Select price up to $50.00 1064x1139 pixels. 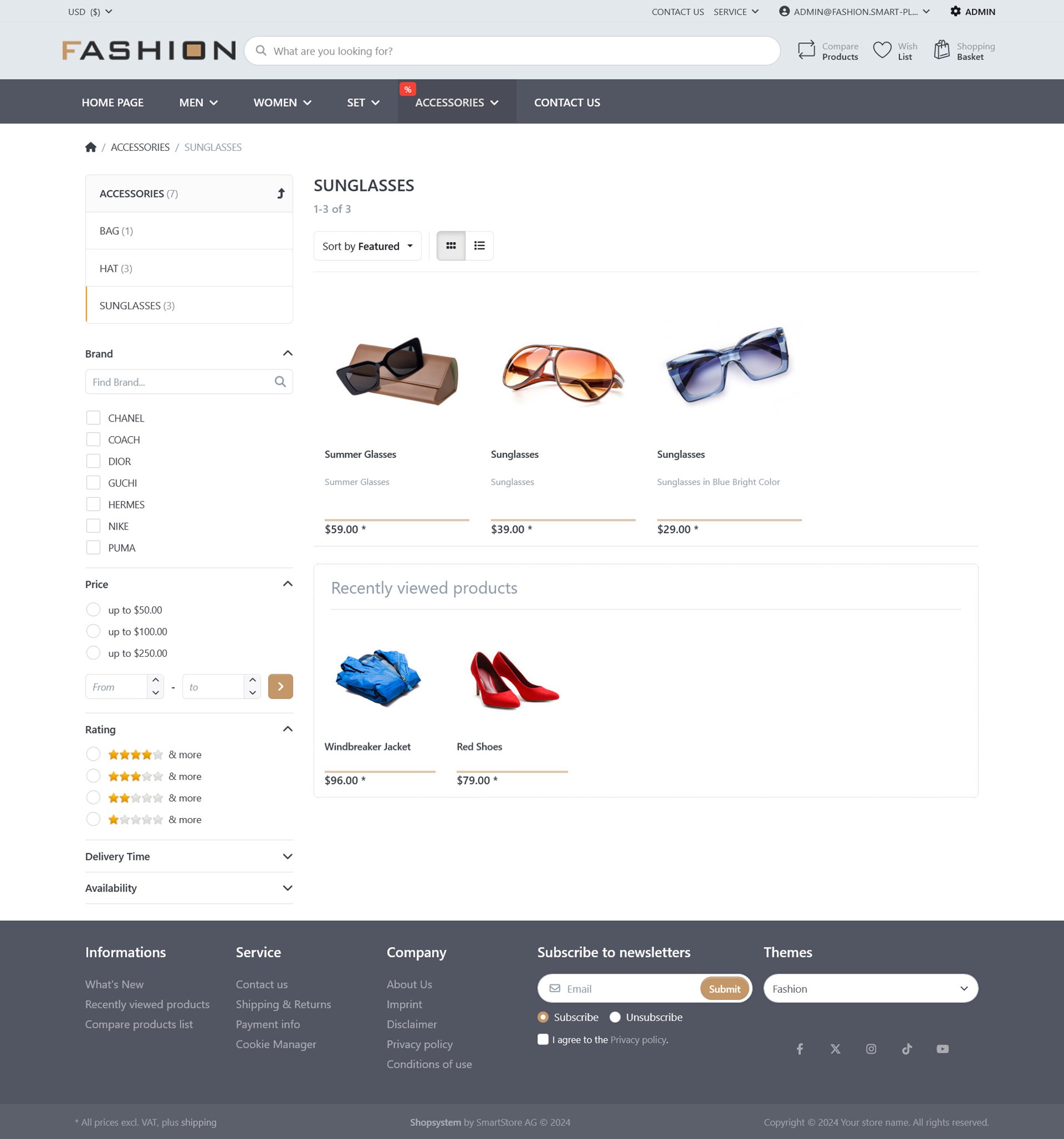[x=93, y=610]
